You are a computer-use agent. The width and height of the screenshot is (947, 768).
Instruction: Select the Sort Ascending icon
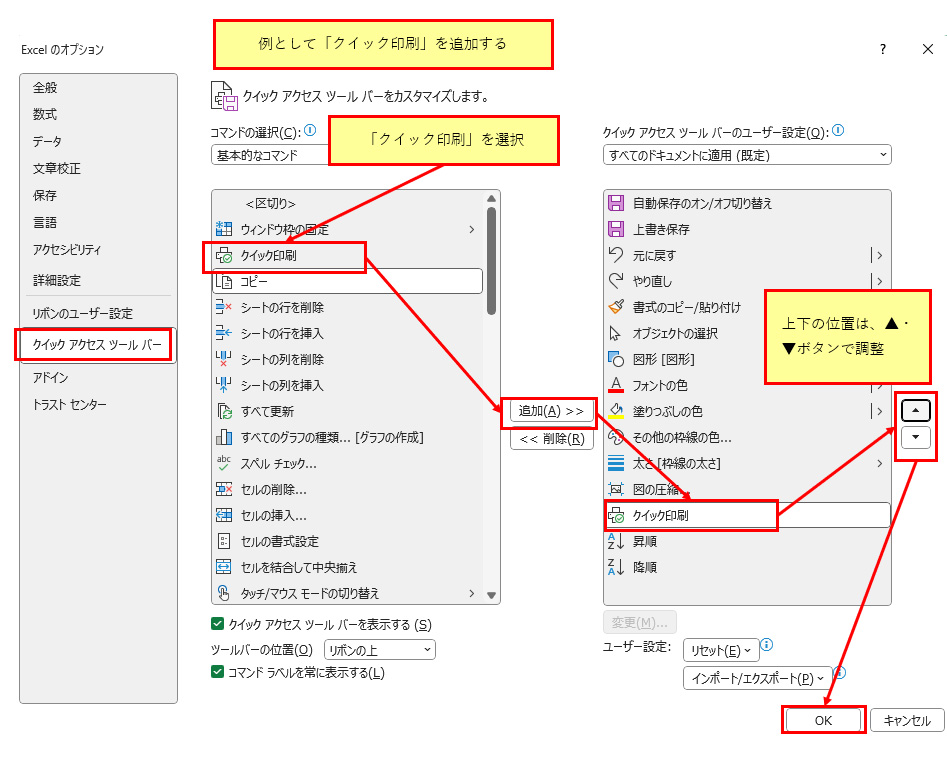tap(616, 541)
